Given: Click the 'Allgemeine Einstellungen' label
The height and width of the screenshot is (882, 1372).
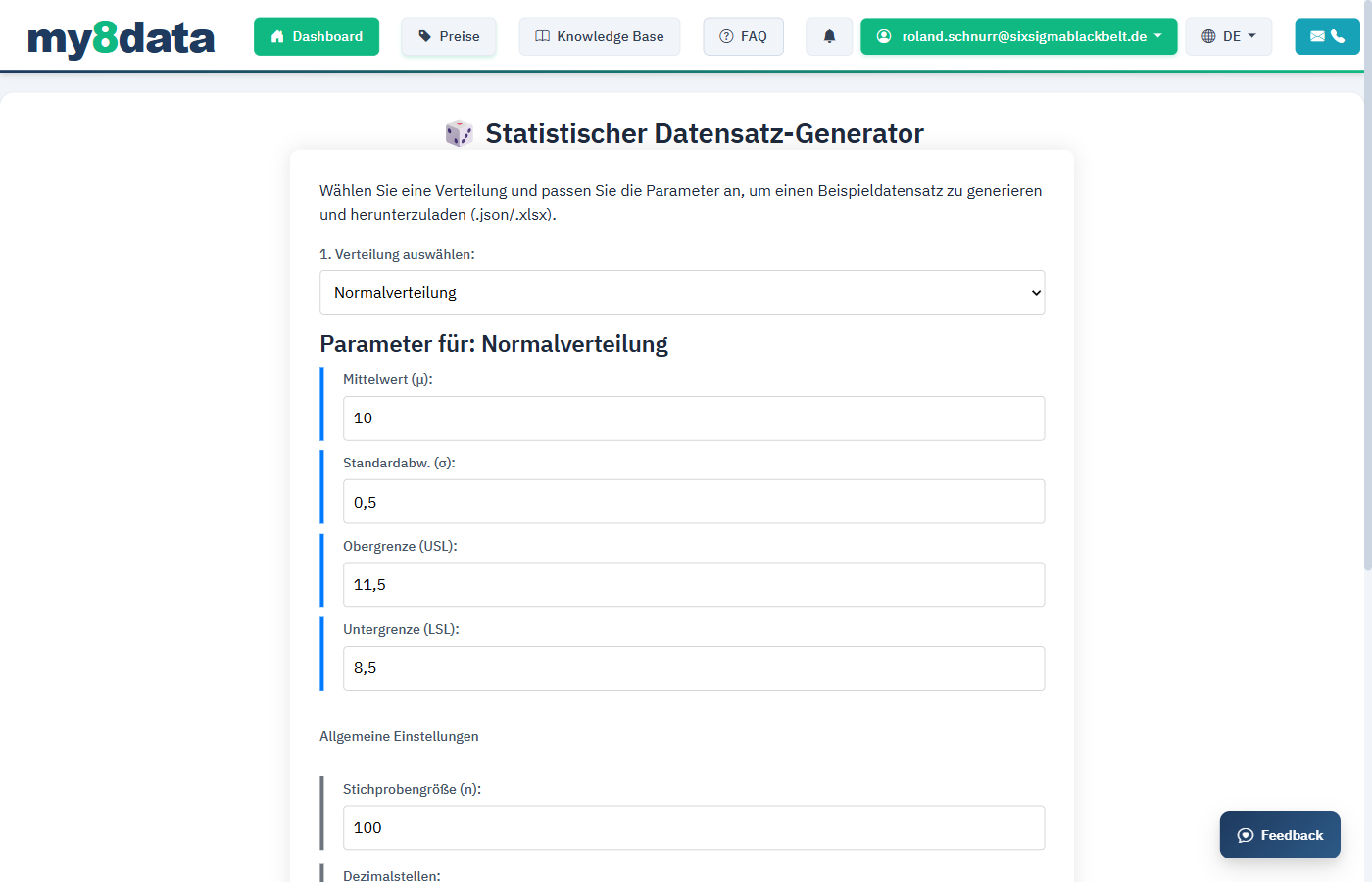Looking at the screenshot, I should (399, 736).
